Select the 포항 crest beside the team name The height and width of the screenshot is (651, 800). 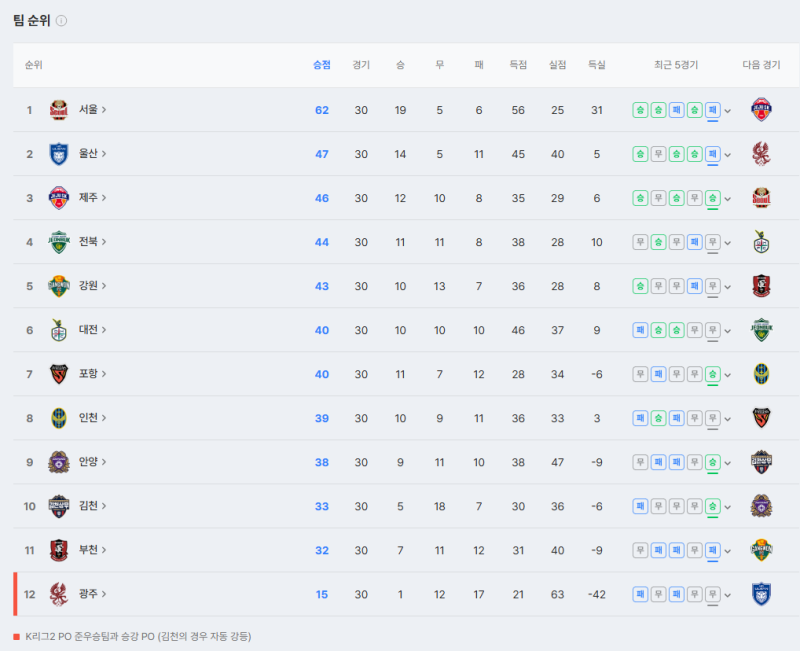click(x=59, y=374)
